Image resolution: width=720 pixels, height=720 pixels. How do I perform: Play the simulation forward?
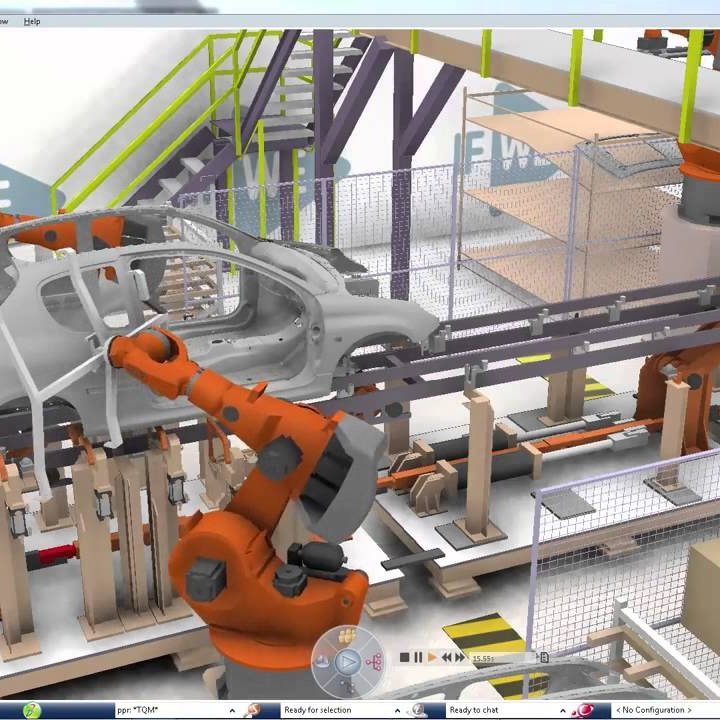pyautogui.click(x=432, y=657)
